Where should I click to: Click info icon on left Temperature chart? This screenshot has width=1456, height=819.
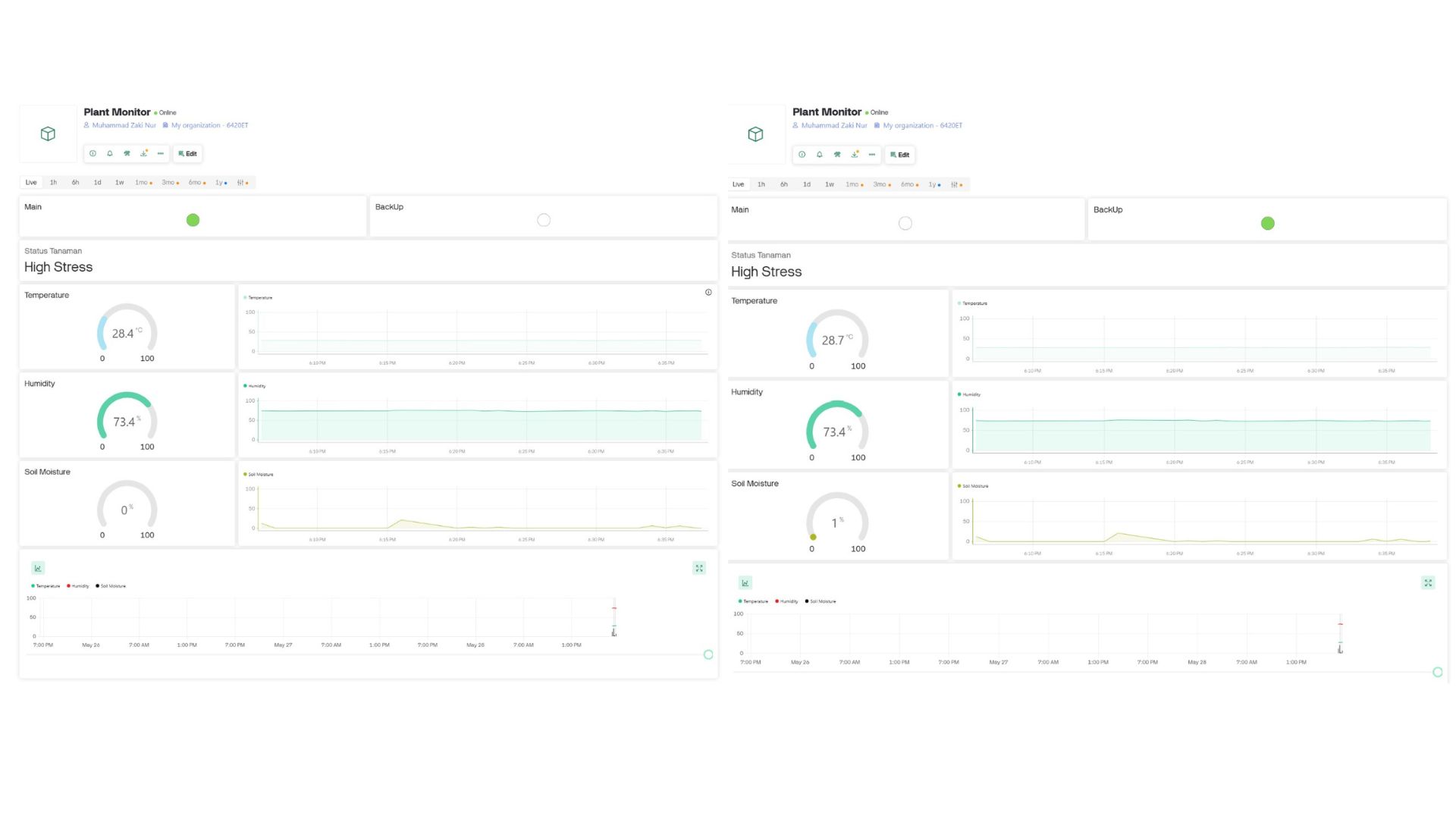pos(708,292)
